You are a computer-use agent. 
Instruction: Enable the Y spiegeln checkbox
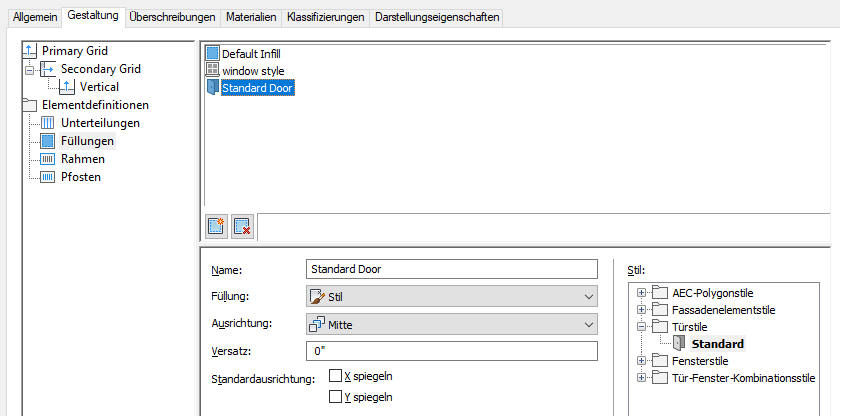tap(335, 397)
